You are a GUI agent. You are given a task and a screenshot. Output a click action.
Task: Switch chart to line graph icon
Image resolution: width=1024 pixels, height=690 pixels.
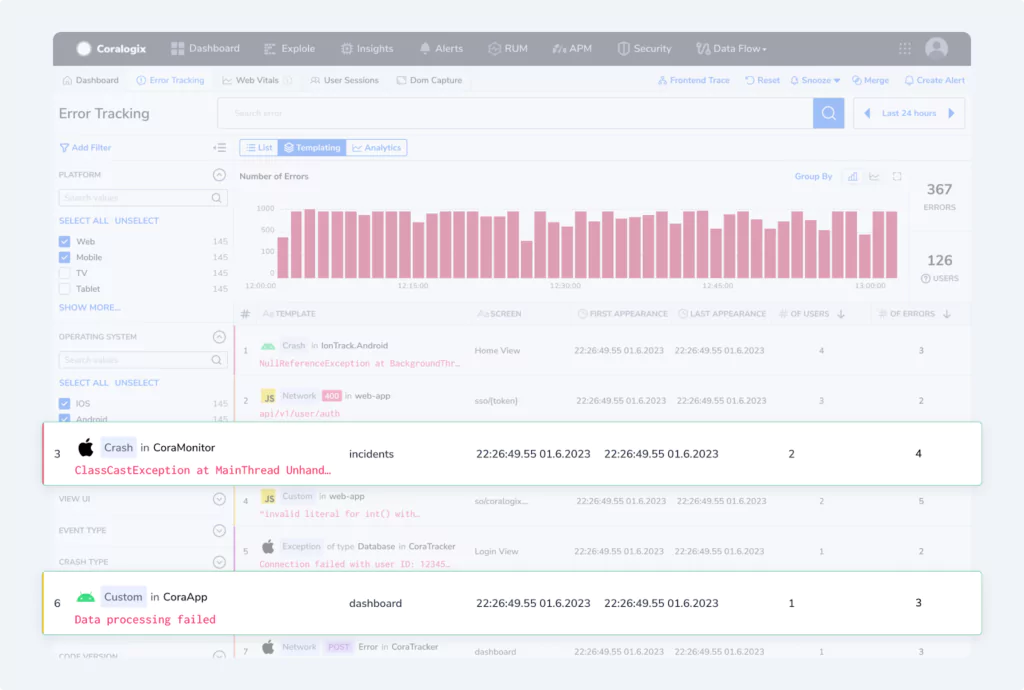874,176
